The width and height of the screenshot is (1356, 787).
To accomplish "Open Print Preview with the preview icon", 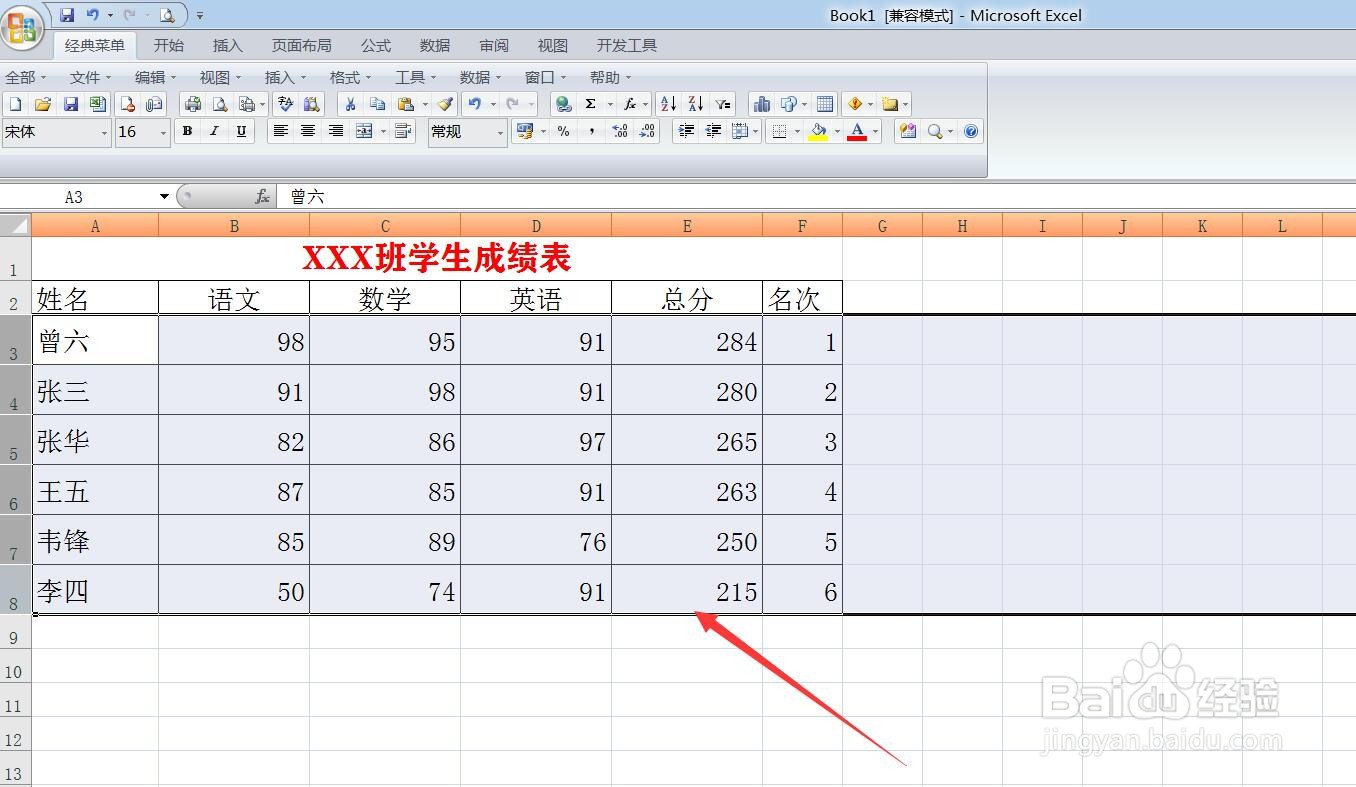I will click(x=221, y=103).
